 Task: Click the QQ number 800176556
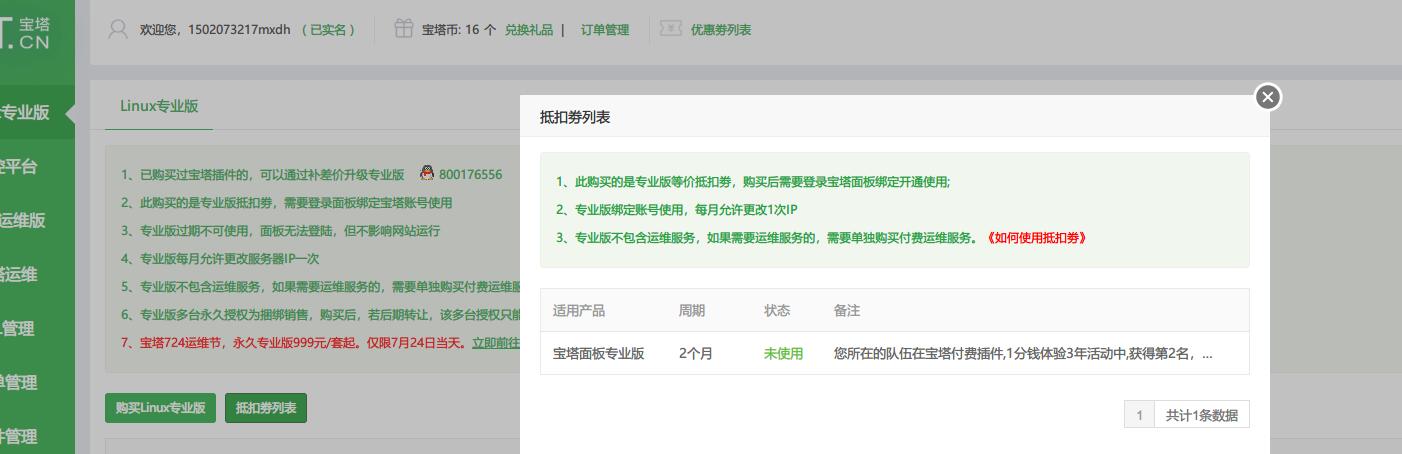[x=470, y=174]
